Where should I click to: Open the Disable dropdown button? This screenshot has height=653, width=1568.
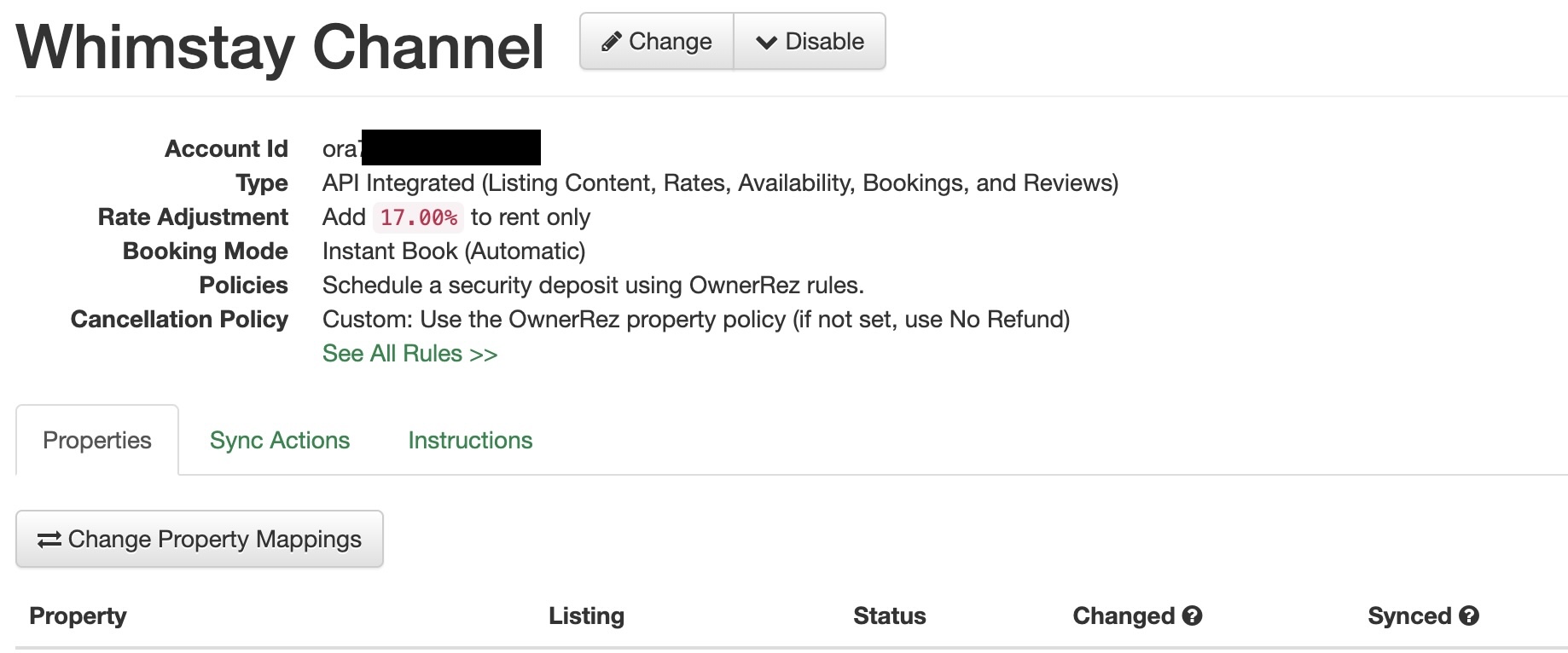(x=810, y=42)
